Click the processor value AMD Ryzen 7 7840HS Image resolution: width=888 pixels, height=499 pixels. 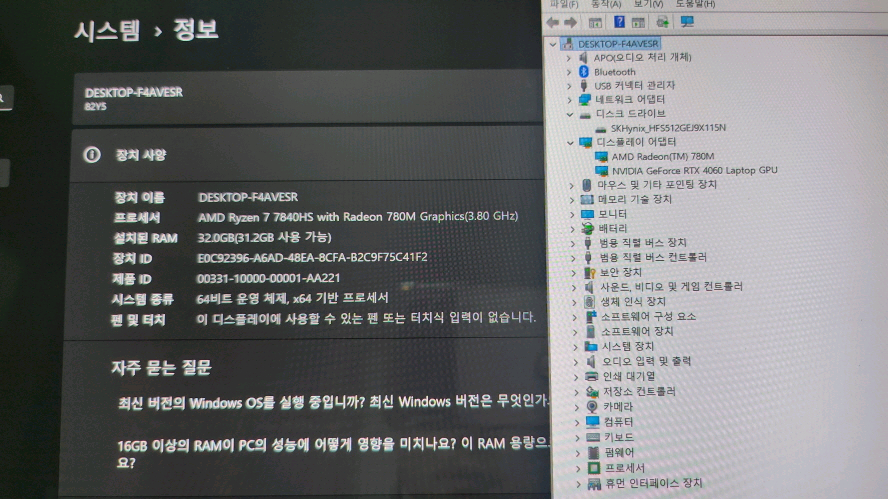point(357,216)
